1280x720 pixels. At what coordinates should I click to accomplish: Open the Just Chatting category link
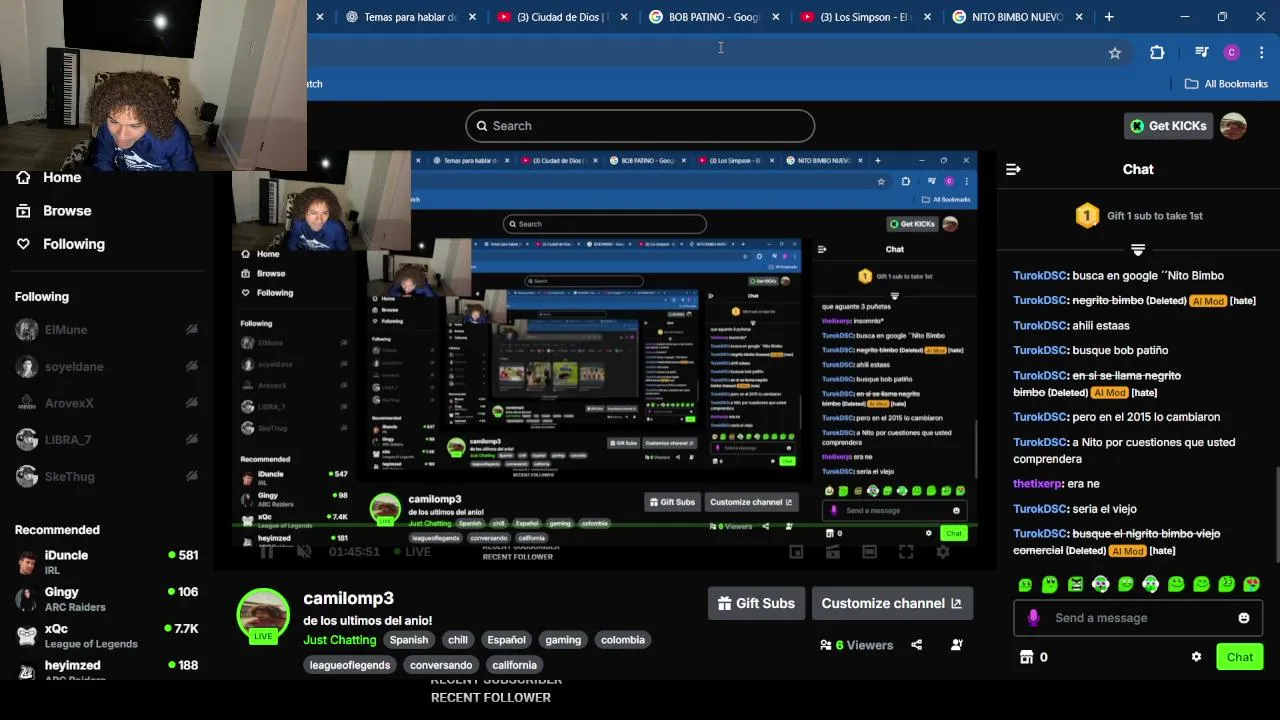[340, 640]
